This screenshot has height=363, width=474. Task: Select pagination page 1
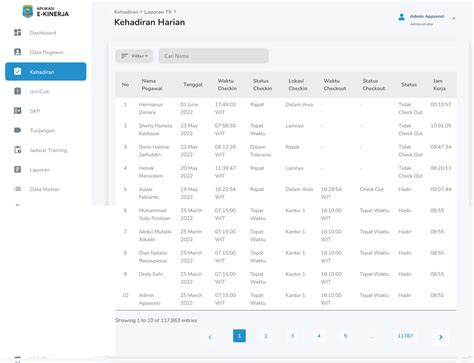coord(239,336)
